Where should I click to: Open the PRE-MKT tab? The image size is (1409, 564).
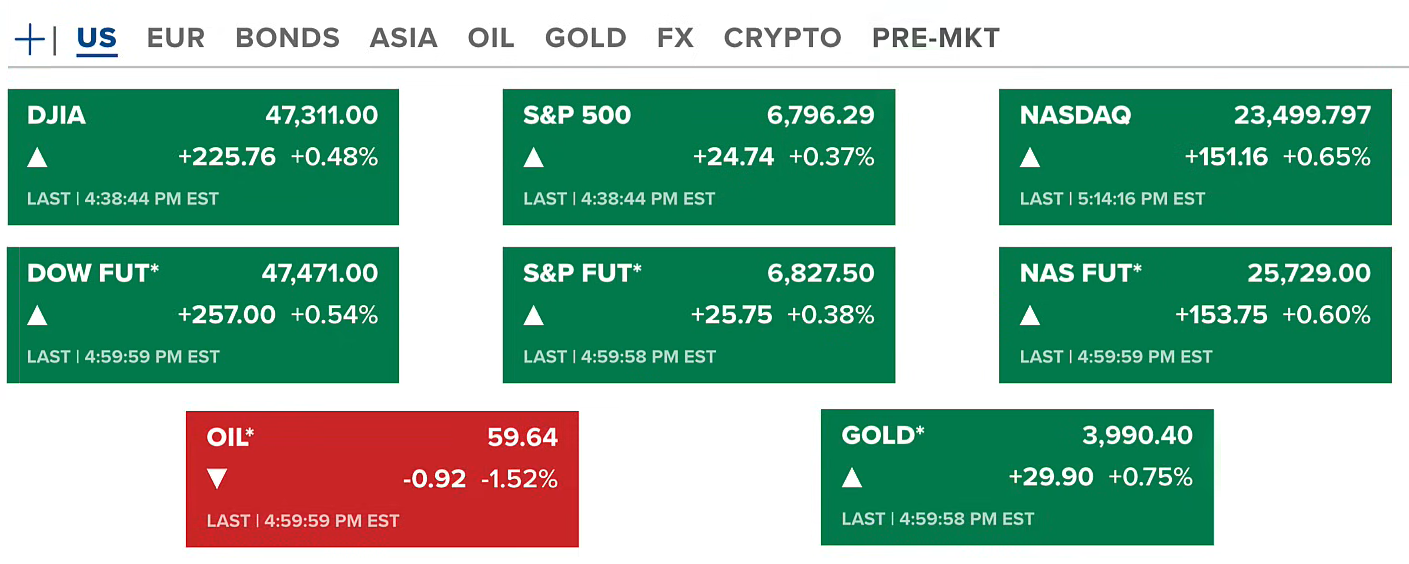[935, 38]
